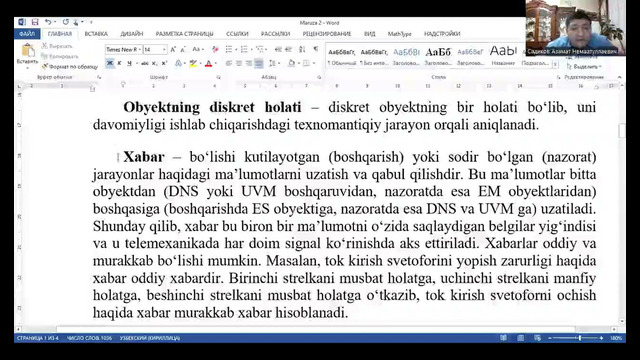Toggle bold (Ж) formatting
The width and height of the screenshot is (640, 360).
(109, 63)
